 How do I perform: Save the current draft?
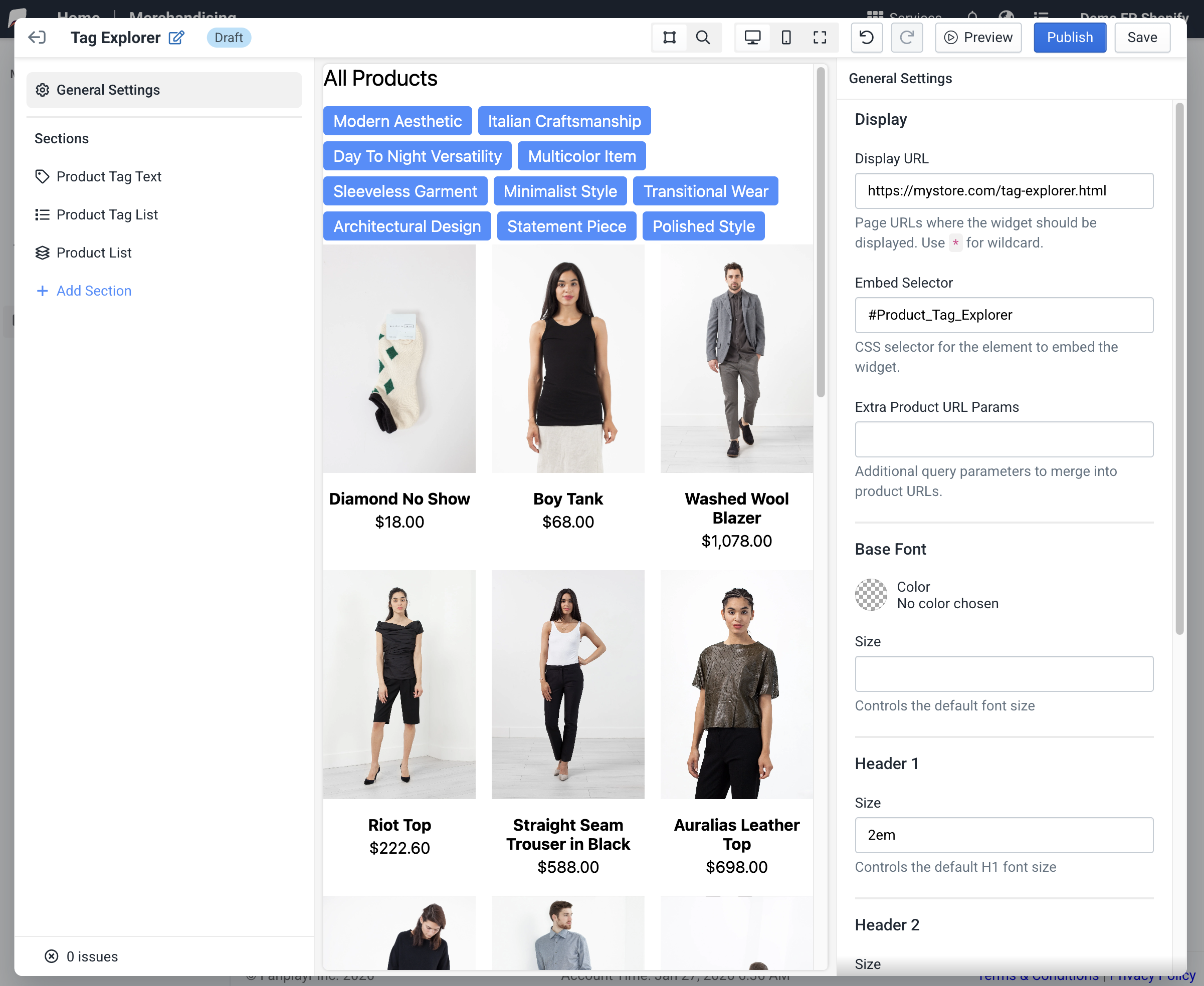click(x=1142, y=38)
